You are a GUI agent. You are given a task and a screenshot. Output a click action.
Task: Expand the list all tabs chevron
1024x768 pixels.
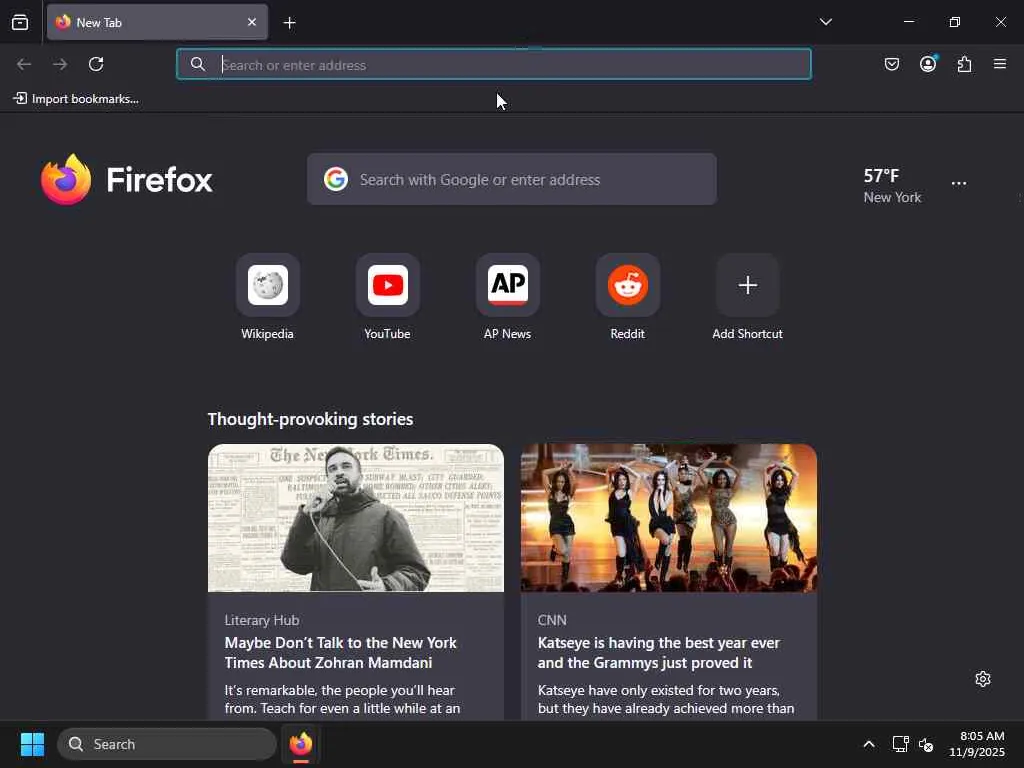point(825,22)
